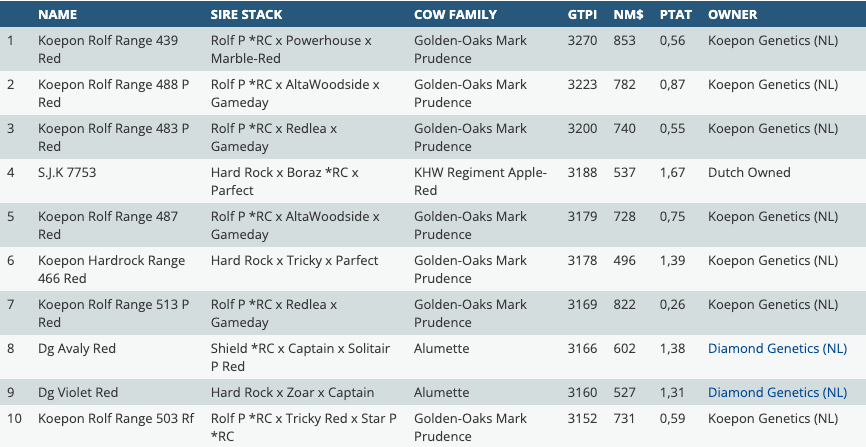Viewport: 866px width, 447px height.
Task: Click Dg Violet Red animal name
Action: 78,392
